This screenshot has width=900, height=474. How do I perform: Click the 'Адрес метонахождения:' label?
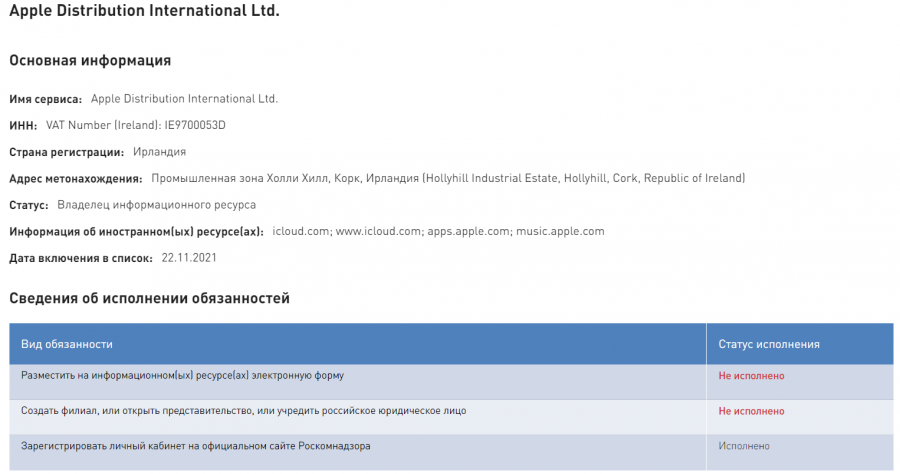[76, 178]
